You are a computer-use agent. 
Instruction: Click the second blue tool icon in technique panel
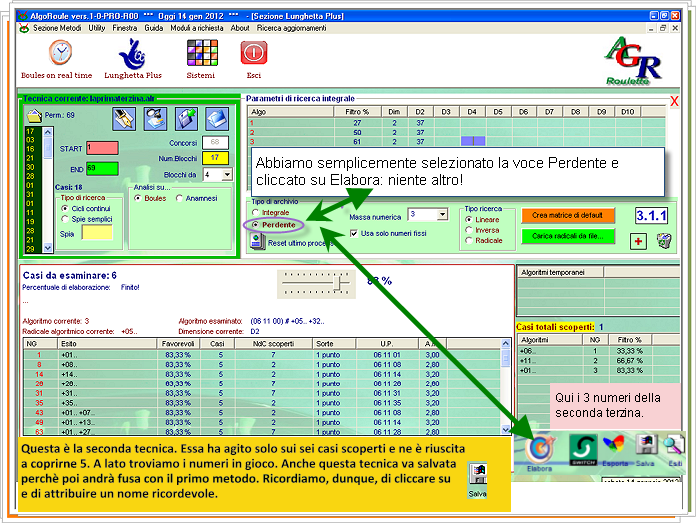(x=155, y=119)
